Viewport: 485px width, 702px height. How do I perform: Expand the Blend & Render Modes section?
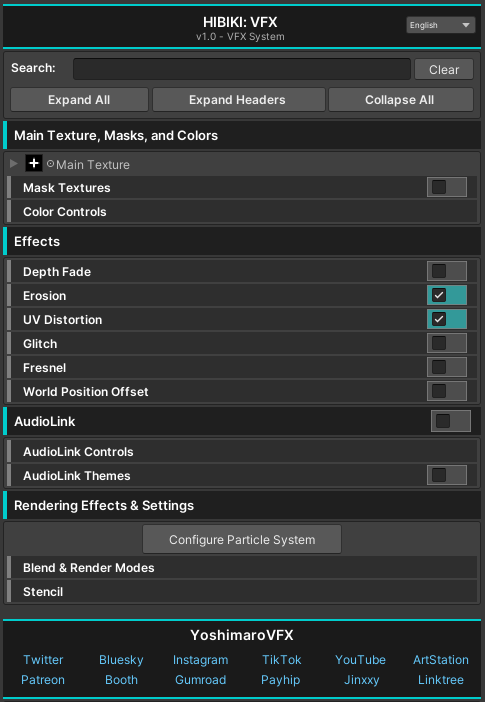[x=242, y=568]
